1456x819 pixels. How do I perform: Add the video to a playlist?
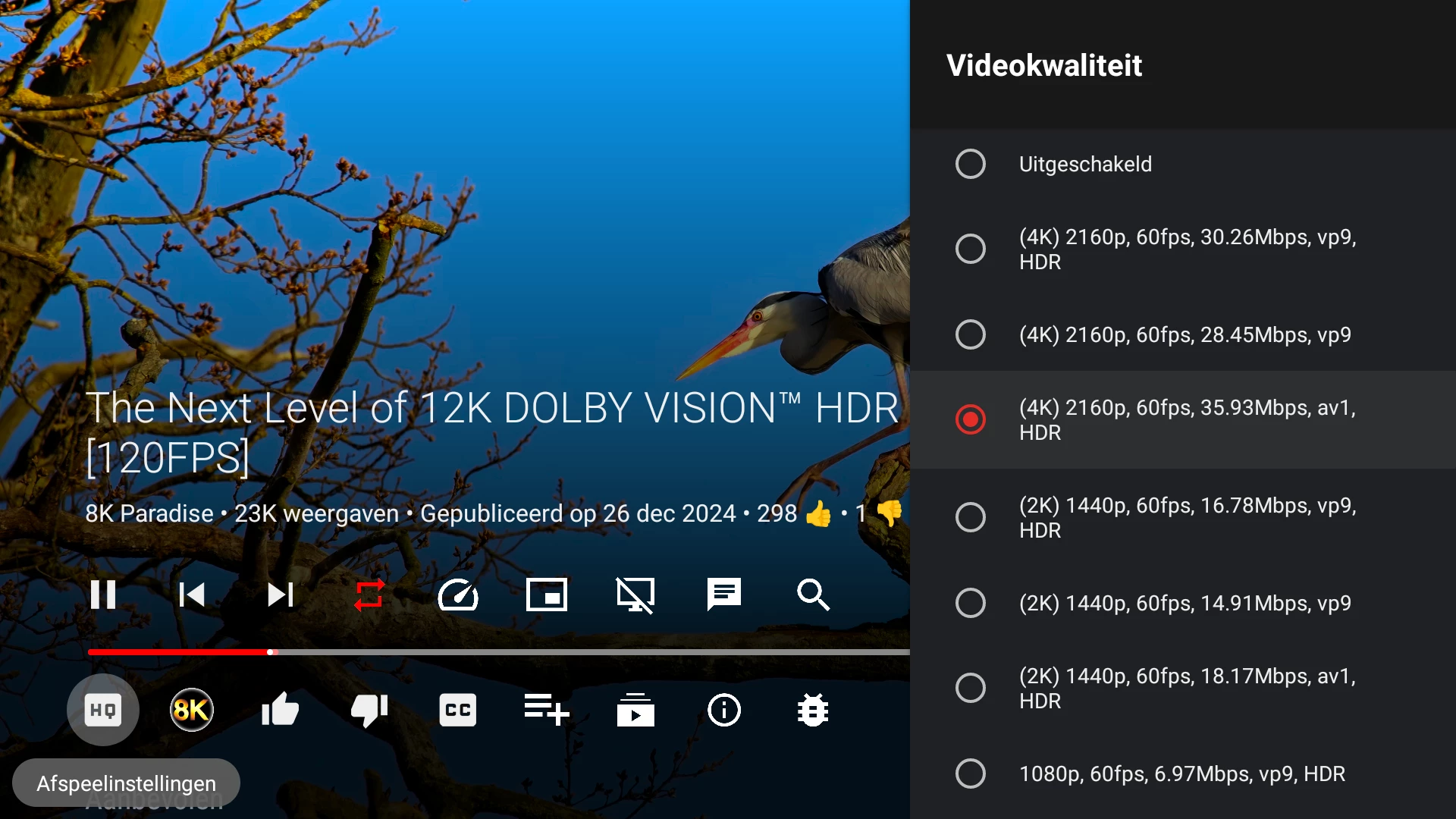547,711
